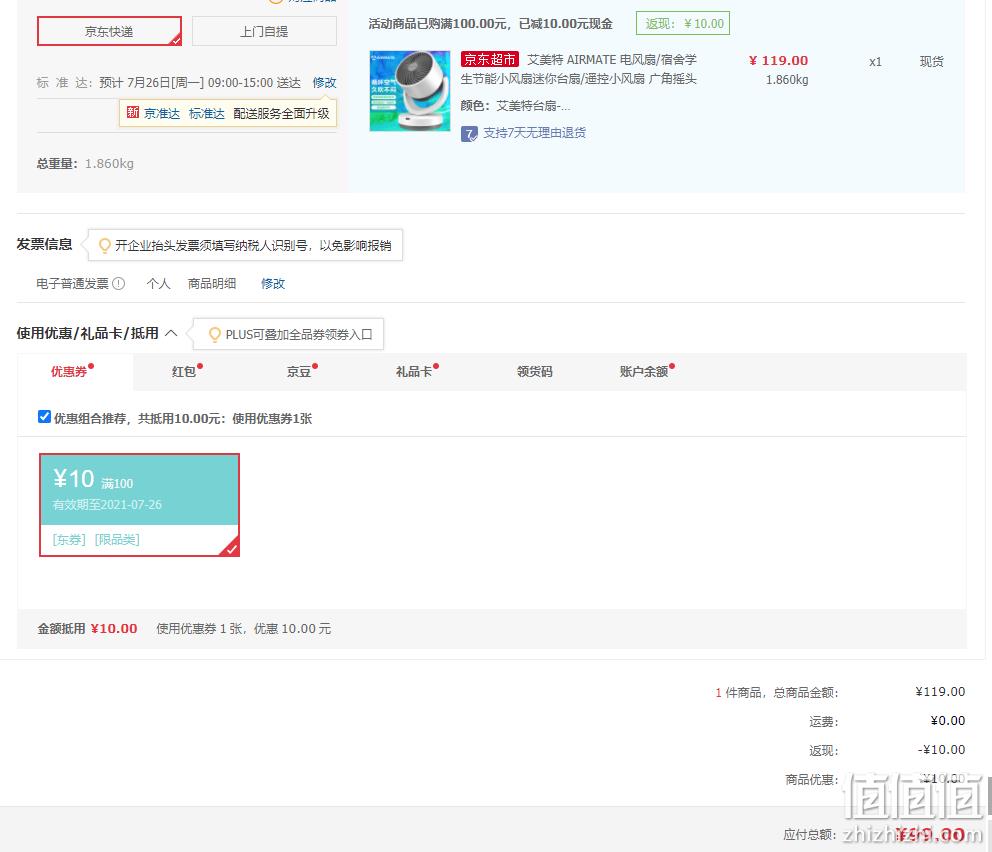Click the 颜色: 艾美特台扇 color text

(x=515, y=106)
